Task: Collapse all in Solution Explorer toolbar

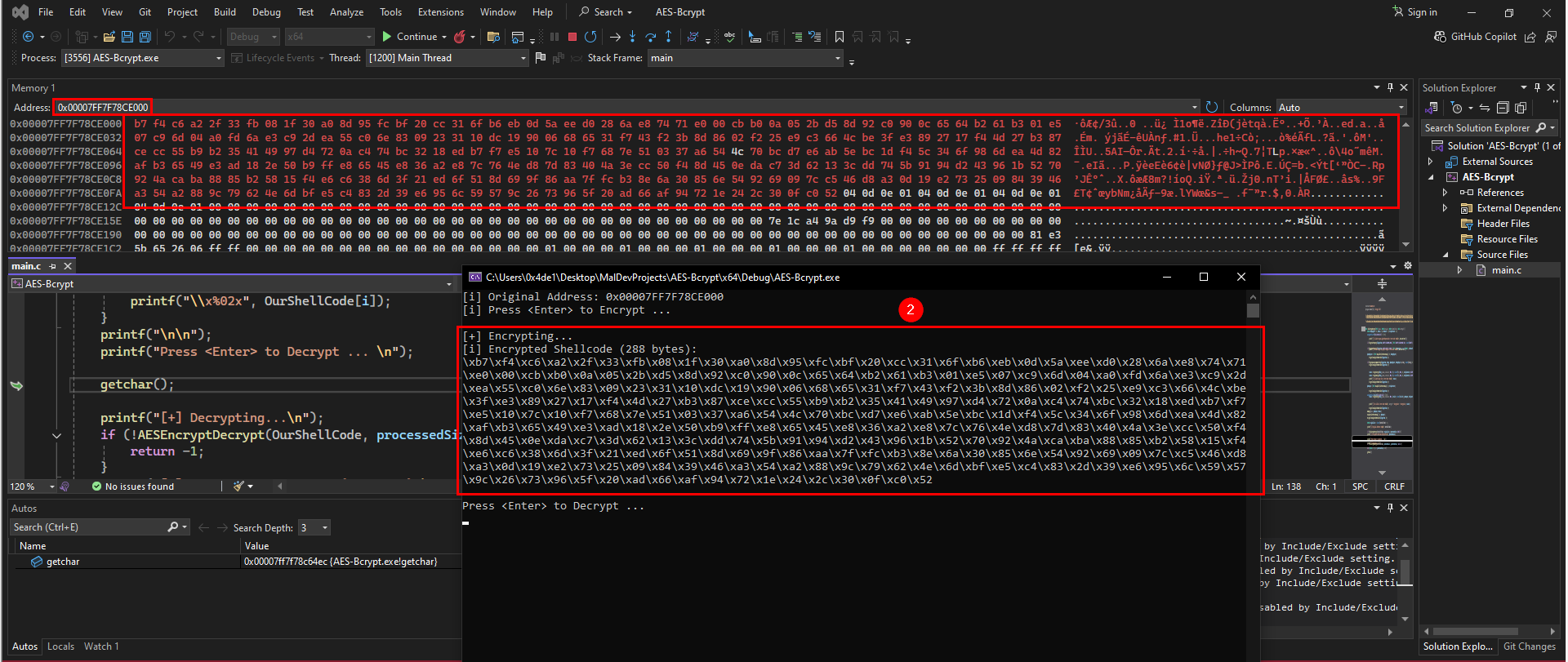Action: point(1503,108)
